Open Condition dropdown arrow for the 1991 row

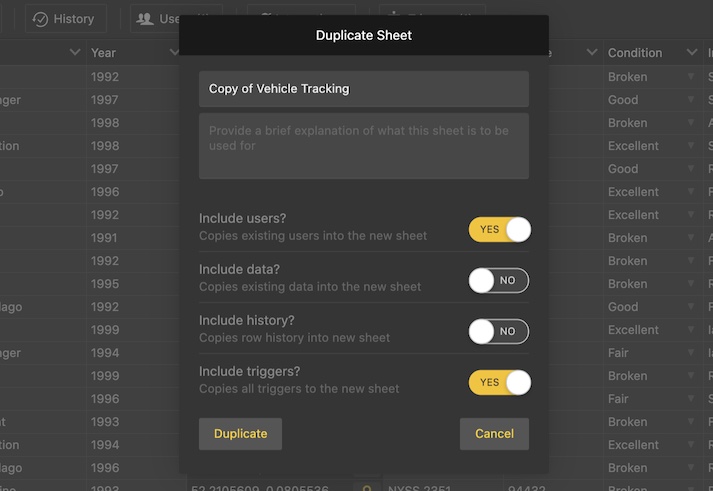click(x=691, y=238)
